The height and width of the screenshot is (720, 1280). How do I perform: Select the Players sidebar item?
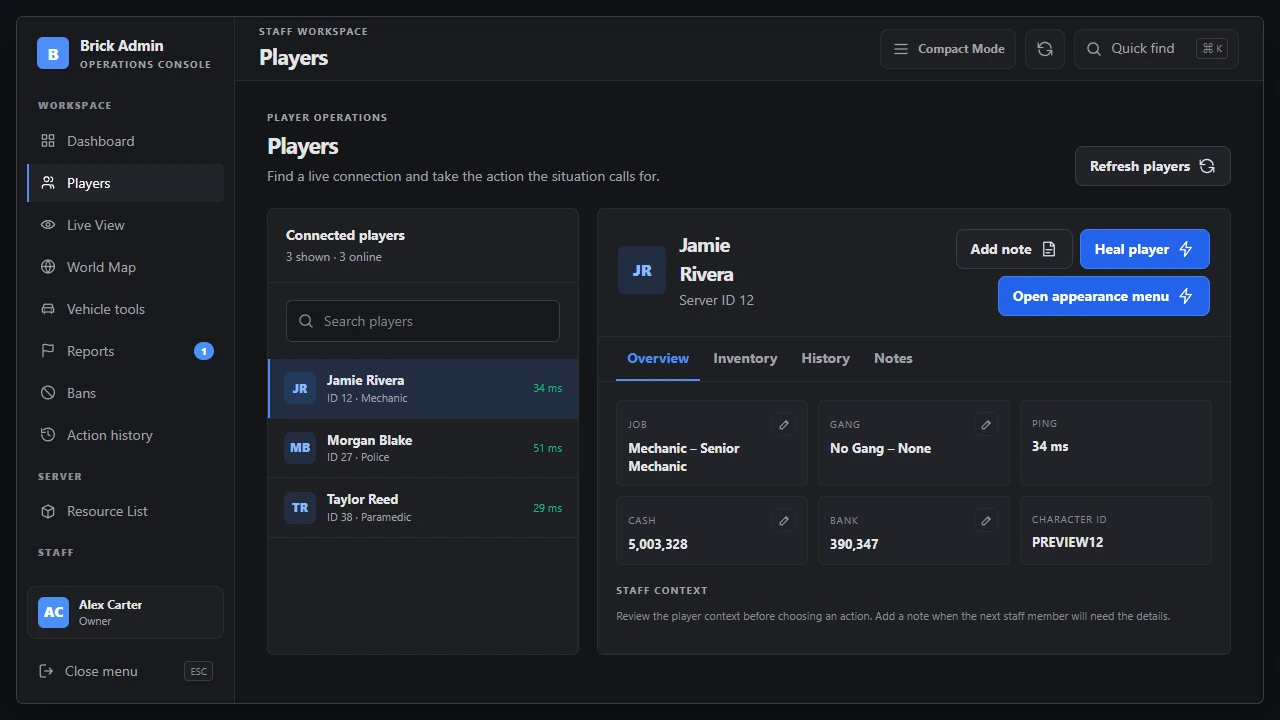click(125, 183)
